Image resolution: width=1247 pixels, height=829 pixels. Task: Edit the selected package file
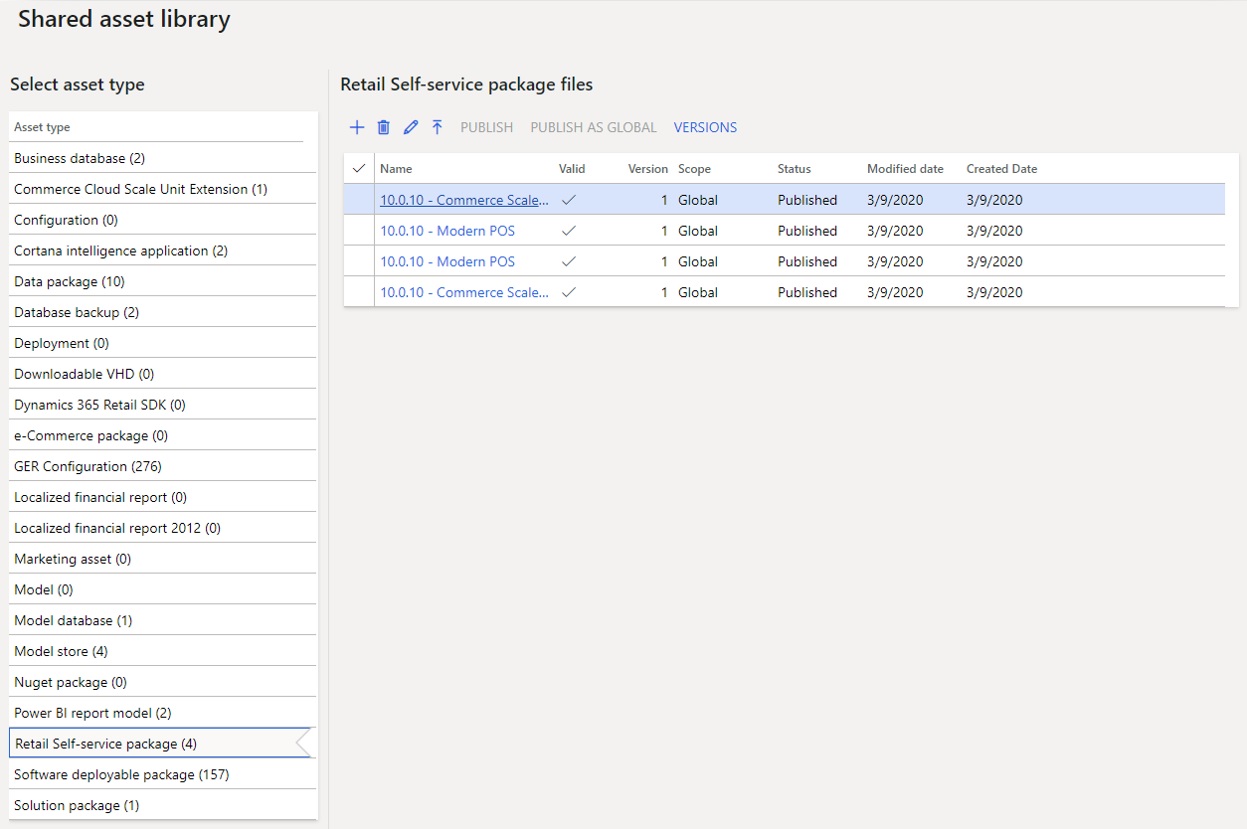[410, 127]
